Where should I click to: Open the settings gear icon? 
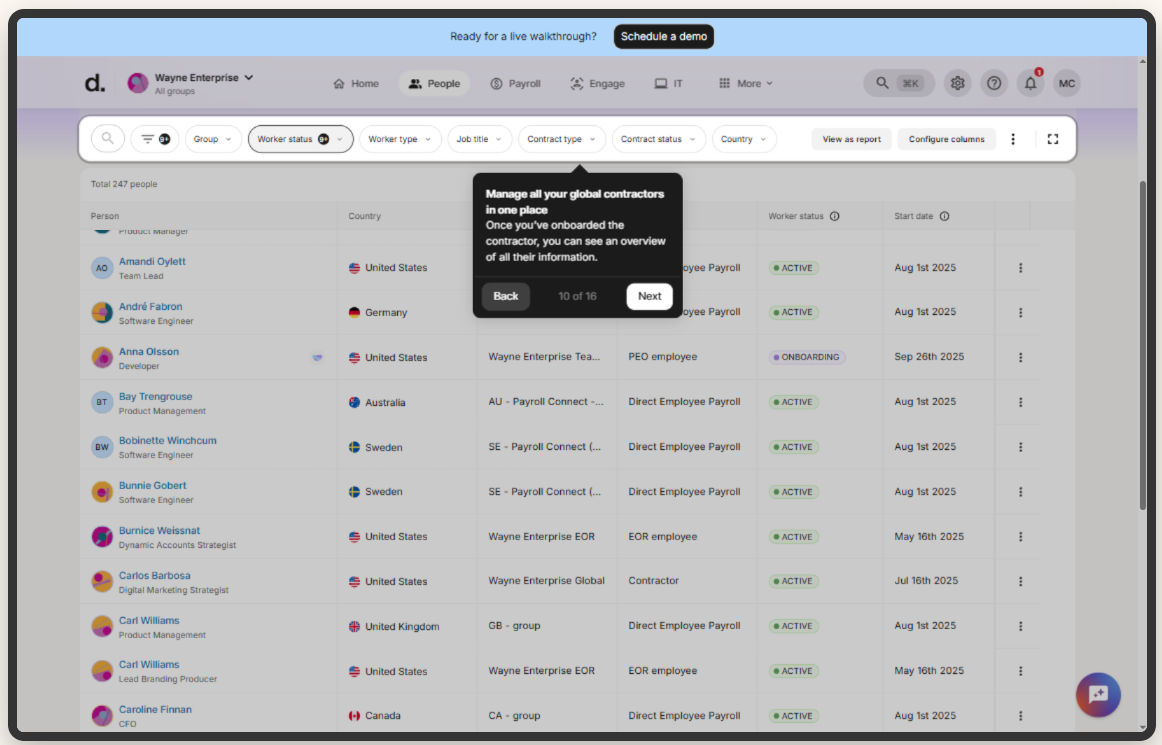point(957,84)
